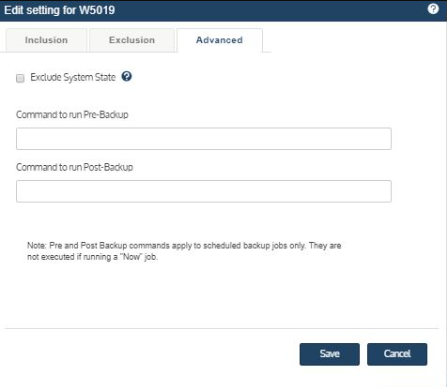Click the Exclude System State label text
The width and height of the screenshot is (447, 387).
[73, 77]
